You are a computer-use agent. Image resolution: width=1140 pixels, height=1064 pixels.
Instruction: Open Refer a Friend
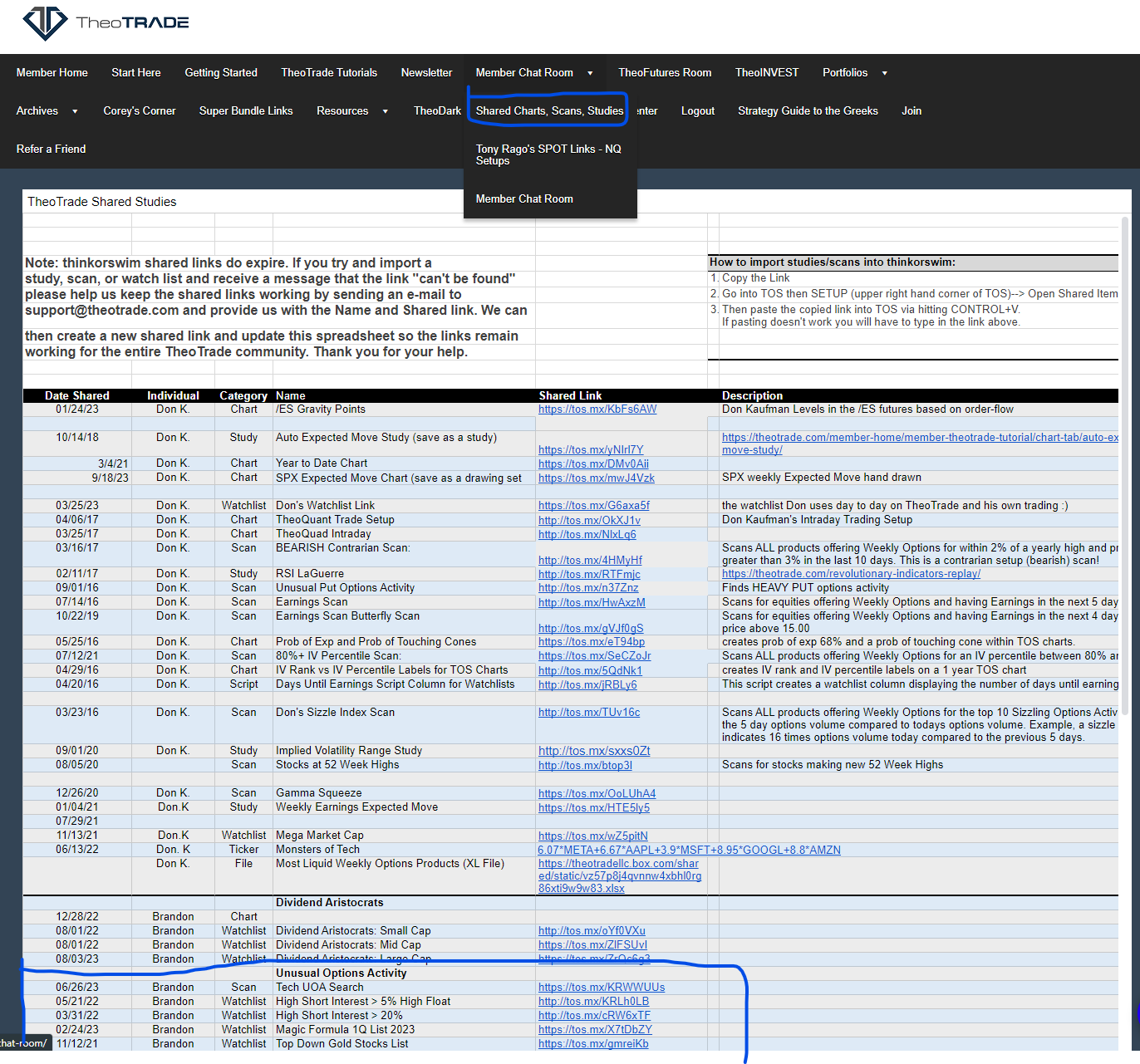tap(51, 150)
